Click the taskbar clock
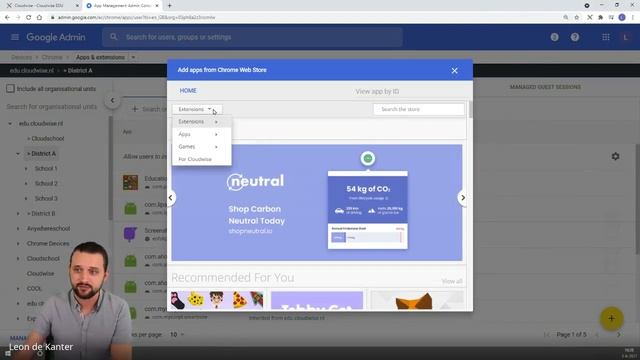The width and height of the screenshot is (640, 360). tap(629, 353)
